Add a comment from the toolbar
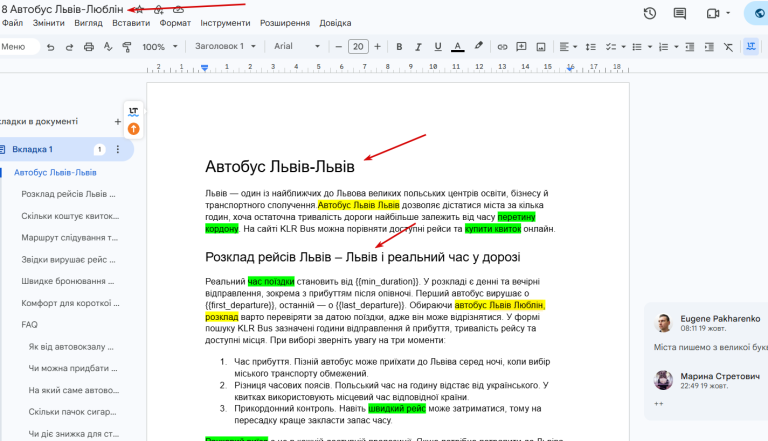The width and height of the screenshot is (768, 441). pyautogui.click(x=522, y=47)
